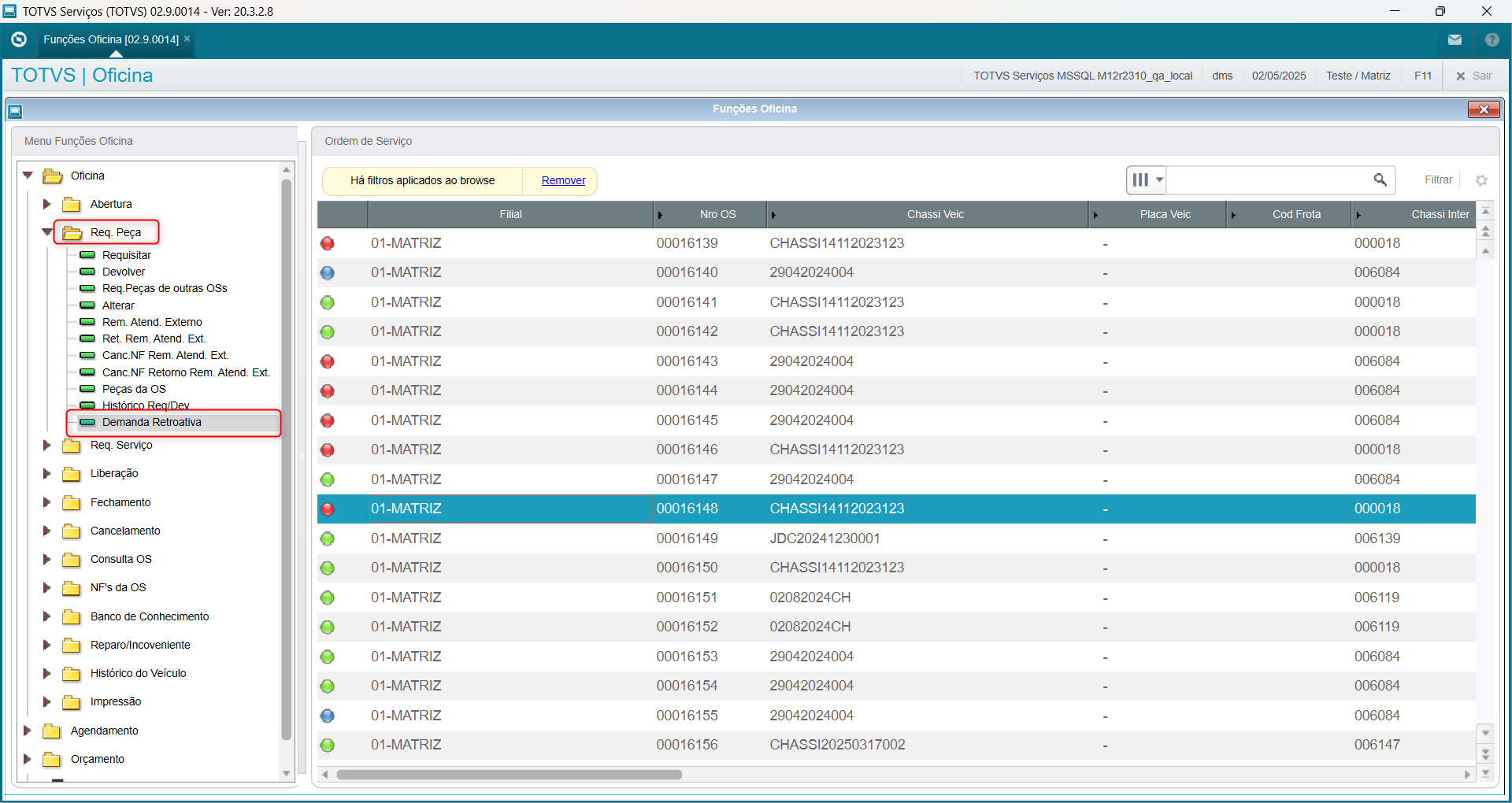Open Canc.NF Rem. Atend. Ext. entry
Image resolution: width=1512 pixels, height=803 pixels.
pyautogui.click(x=165, y=355)
